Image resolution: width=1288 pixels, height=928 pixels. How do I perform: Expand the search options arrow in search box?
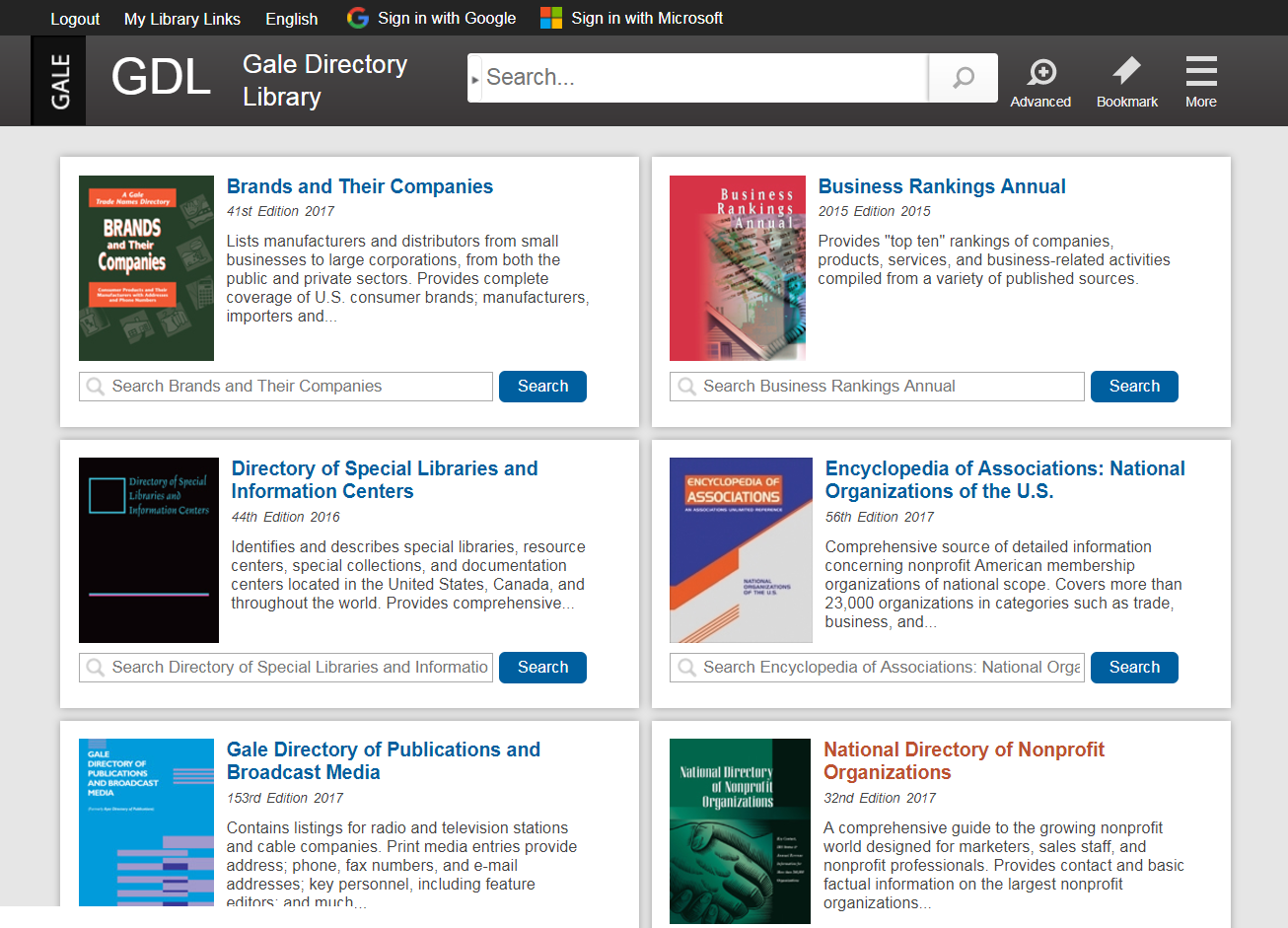click(x=475, y=78)
